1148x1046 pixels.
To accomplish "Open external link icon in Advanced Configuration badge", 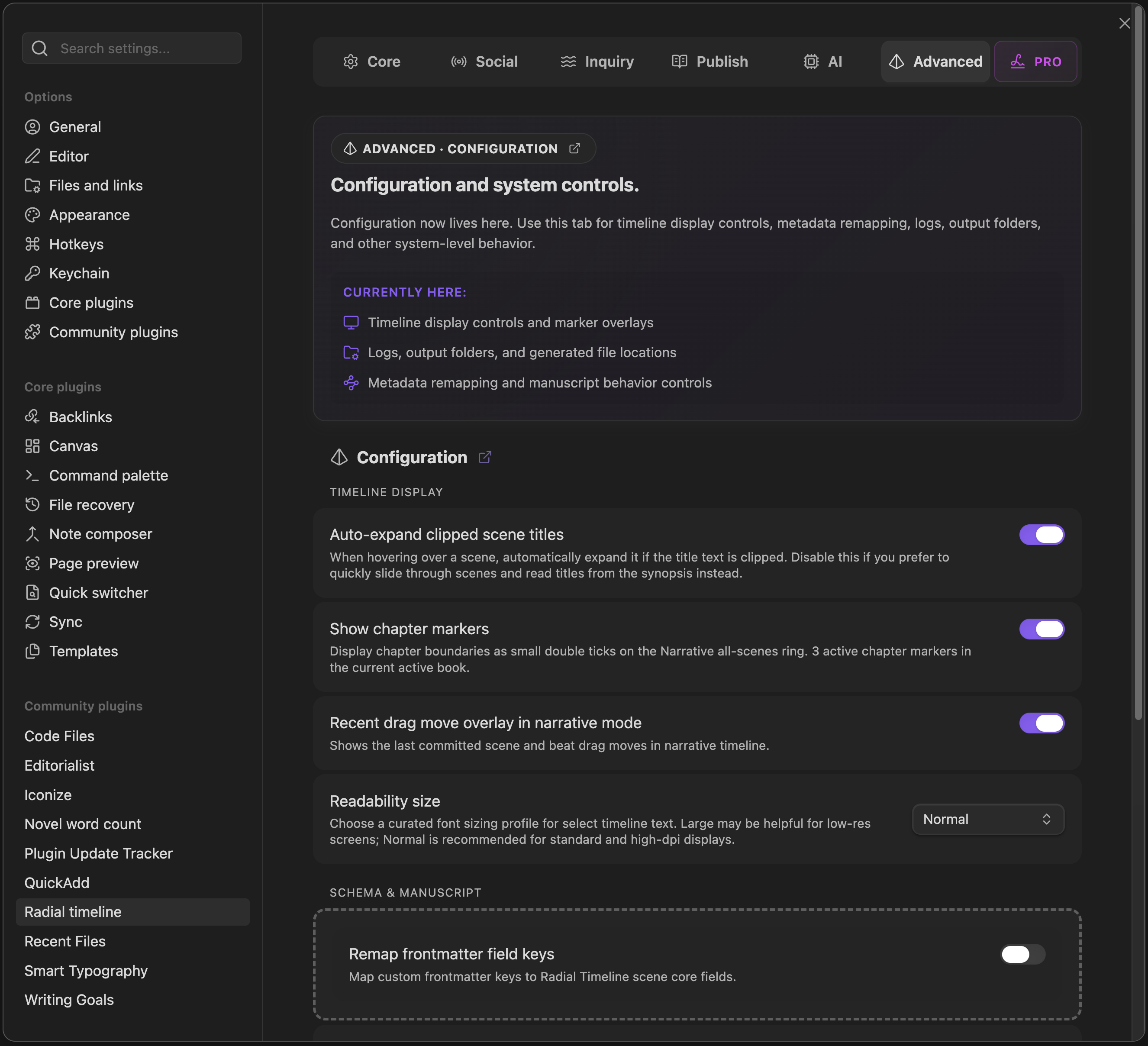I will click(574, 149).
